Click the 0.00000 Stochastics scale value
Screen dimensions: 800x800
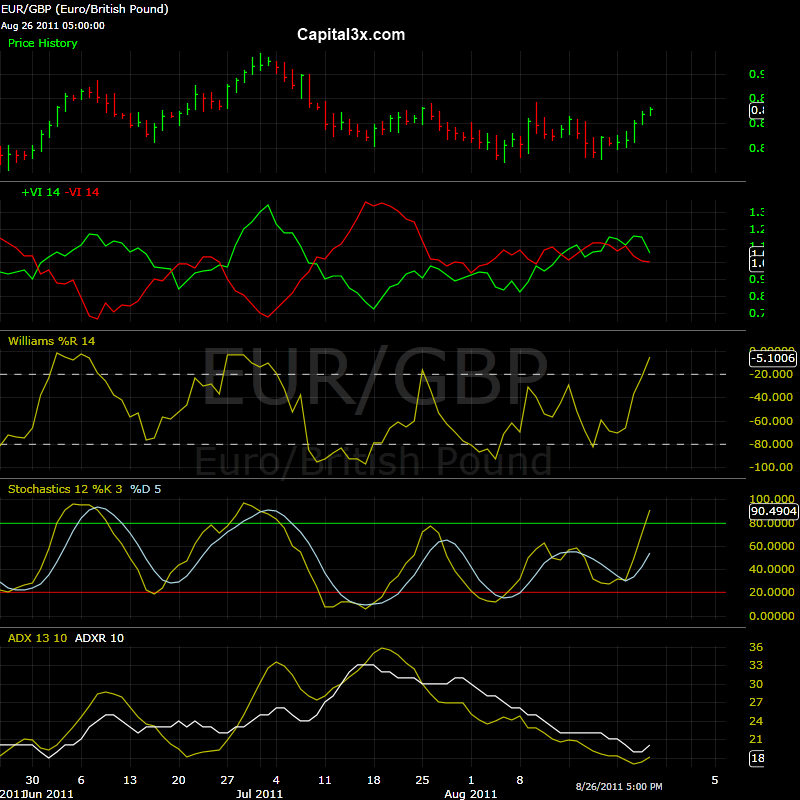pos(772,616)
